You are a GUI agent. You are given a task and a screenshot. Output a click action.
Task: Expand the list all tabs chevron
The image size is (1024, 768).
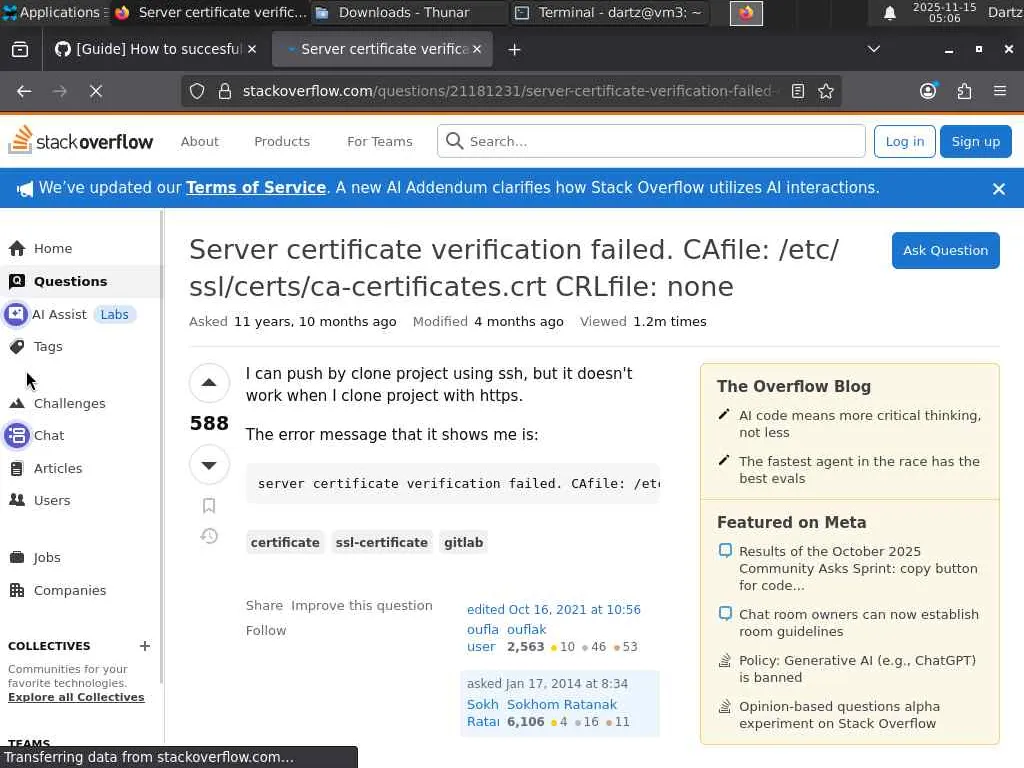point(873,49)
